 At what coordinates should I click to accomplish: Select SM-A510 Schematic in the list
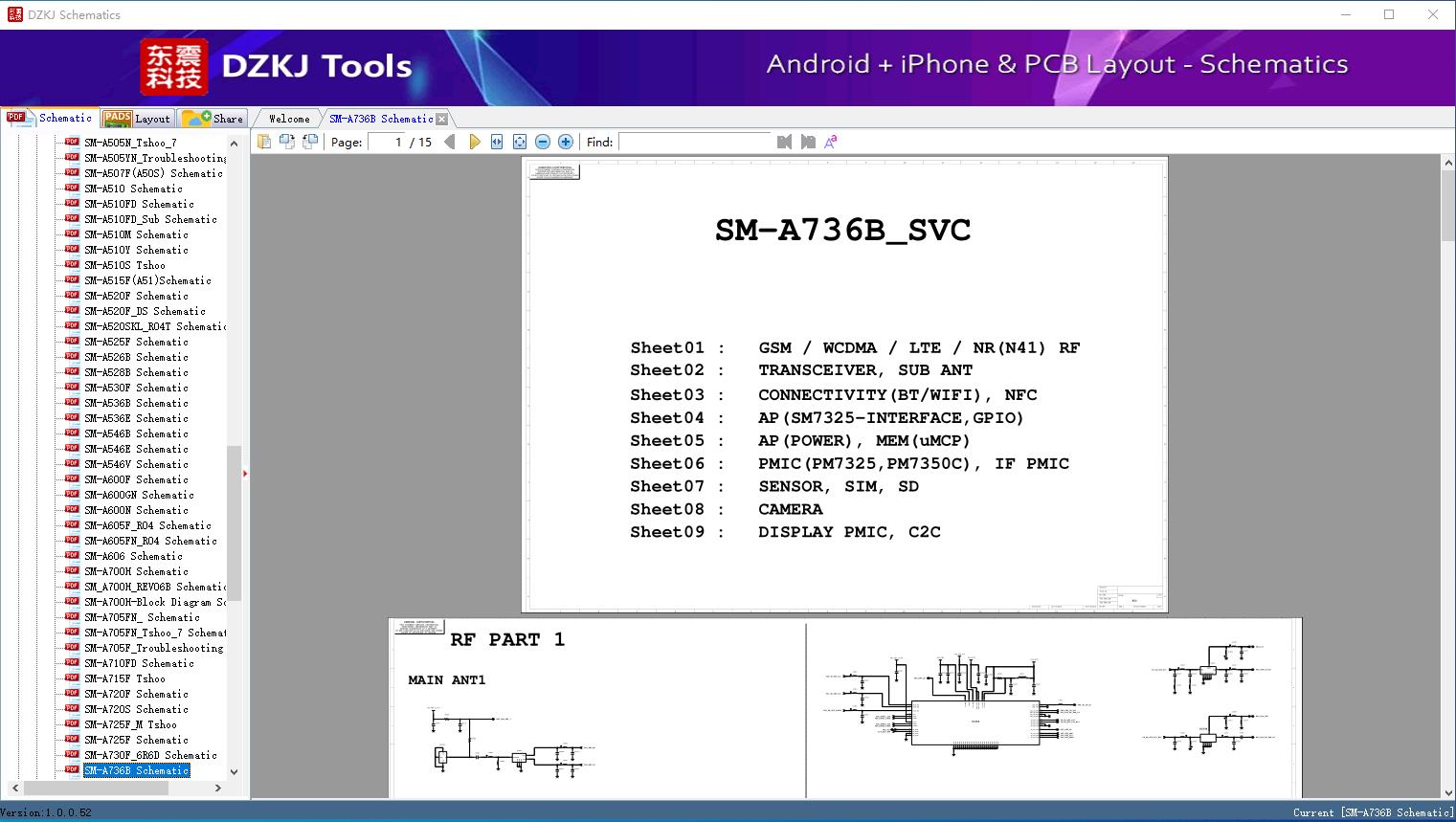tap(133, 189)
